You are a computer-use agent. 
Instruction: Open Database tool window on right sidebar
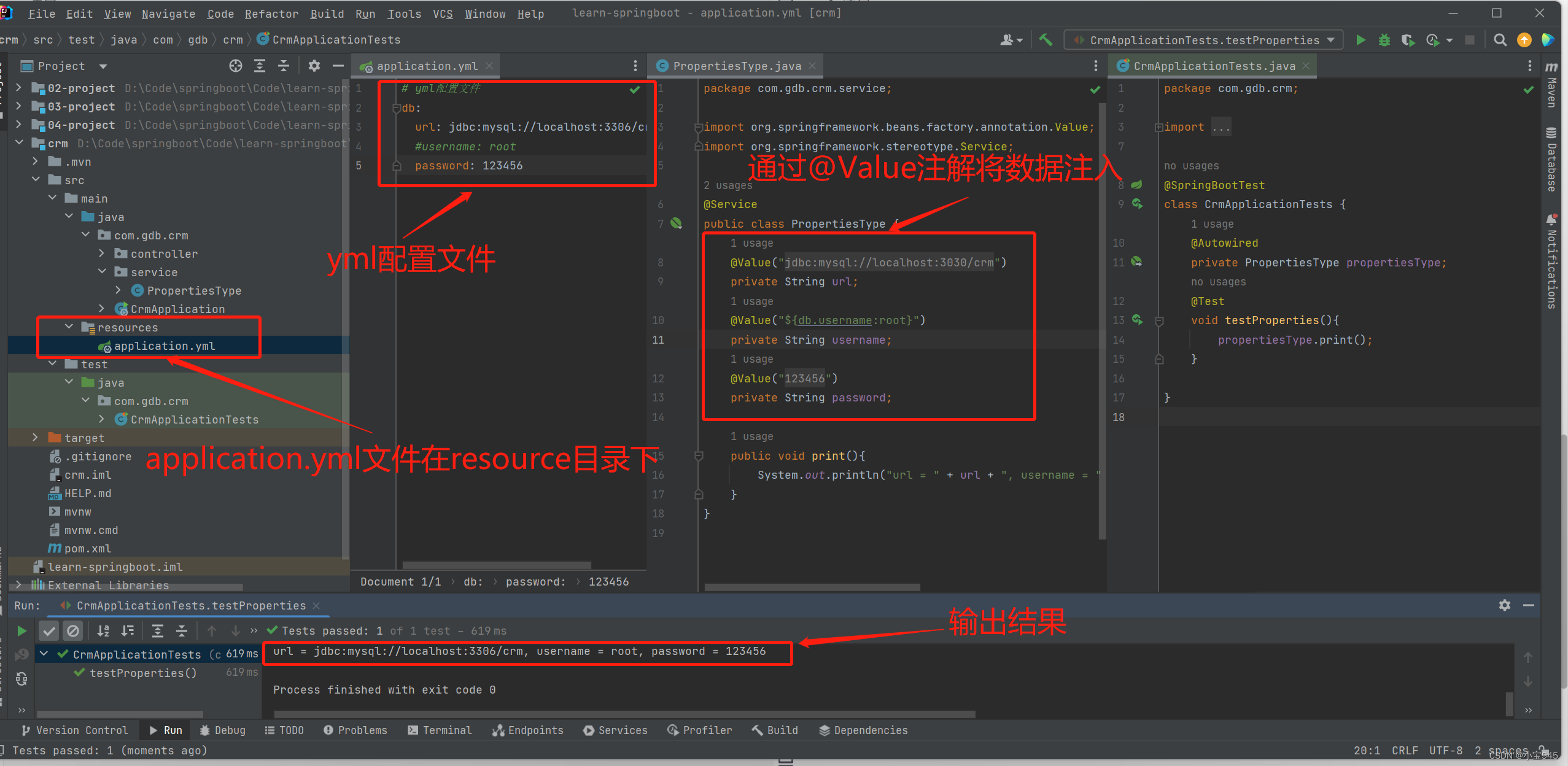tap(1551, 159)
